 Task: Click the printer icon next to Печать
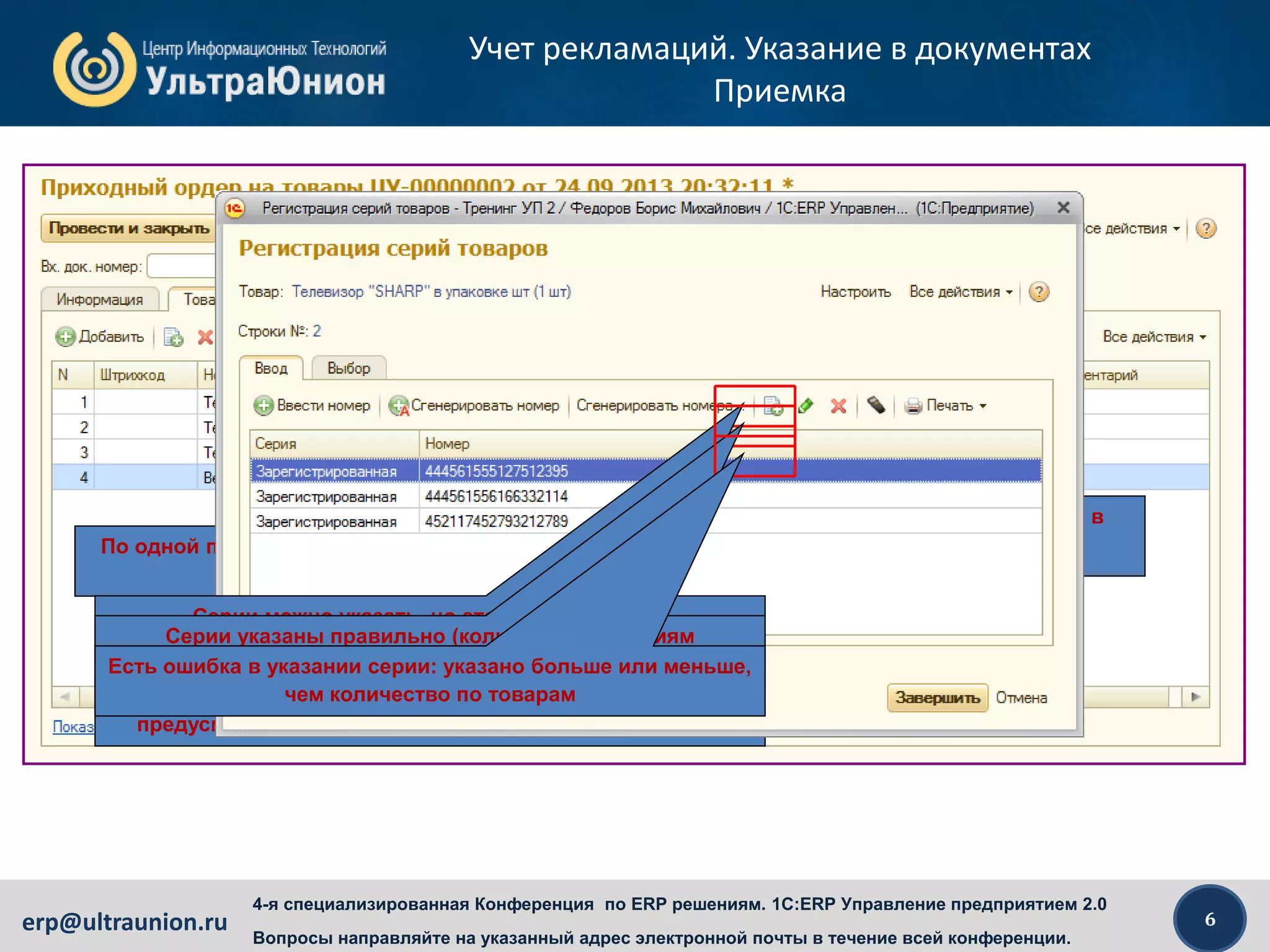(913, 406)
